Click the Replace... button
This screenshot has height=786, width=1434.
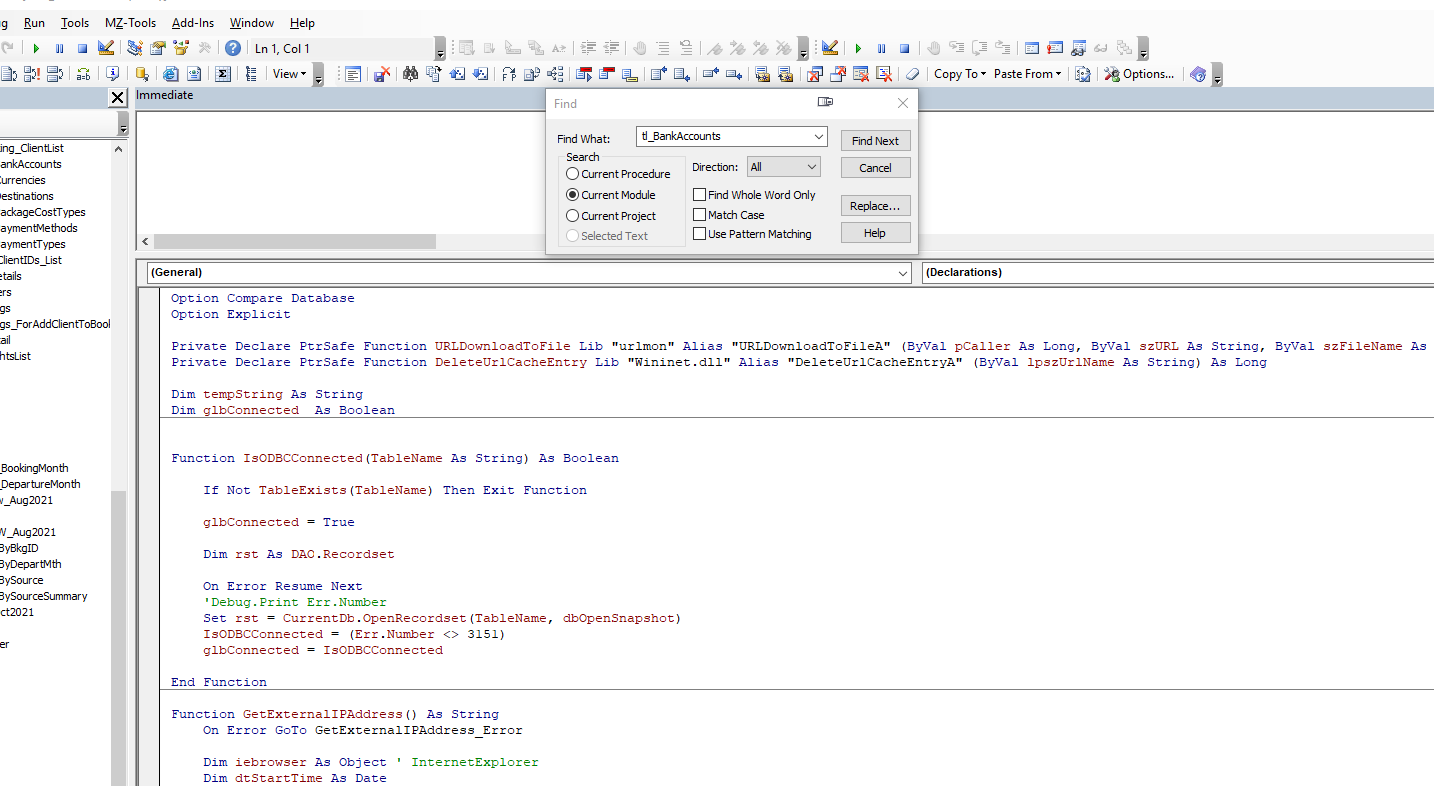[875, 206]
